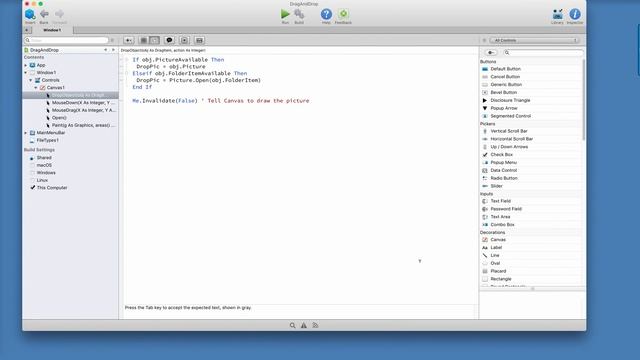Select Text Field in Library
Screen dimensions: 640x360
531,201
